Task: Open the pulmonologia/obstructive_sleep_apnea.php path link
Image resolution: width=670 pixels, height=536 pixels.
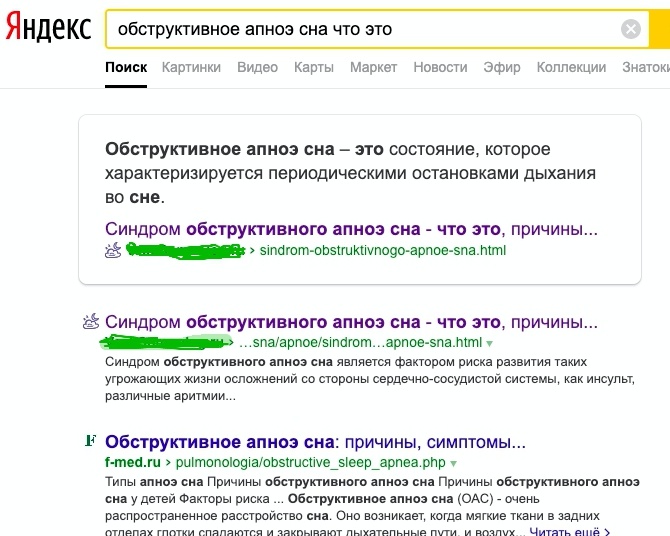Action: click(x=311, y=462)
